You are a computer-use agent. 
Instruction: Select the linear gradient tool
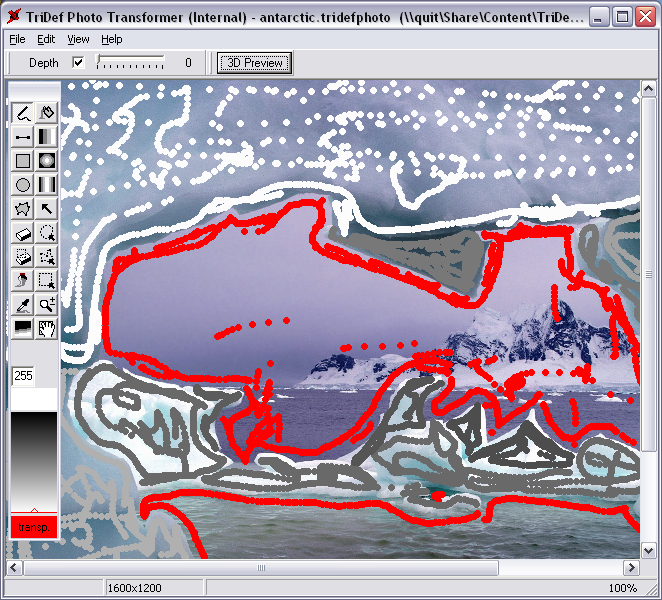[x=46, y=137]
